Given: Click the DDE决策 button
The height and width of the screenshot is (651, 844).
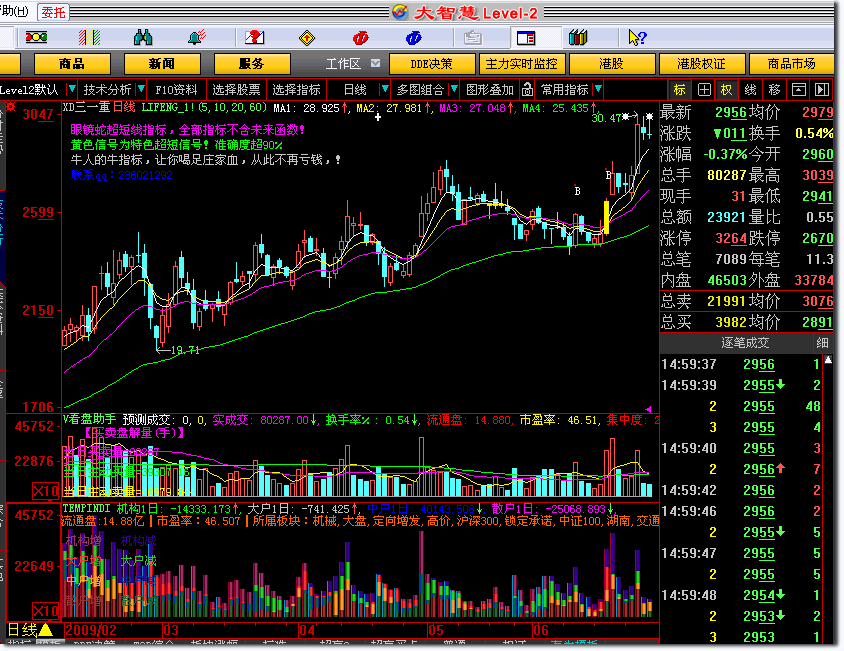Looking at the screenshot, I should 432,64.
